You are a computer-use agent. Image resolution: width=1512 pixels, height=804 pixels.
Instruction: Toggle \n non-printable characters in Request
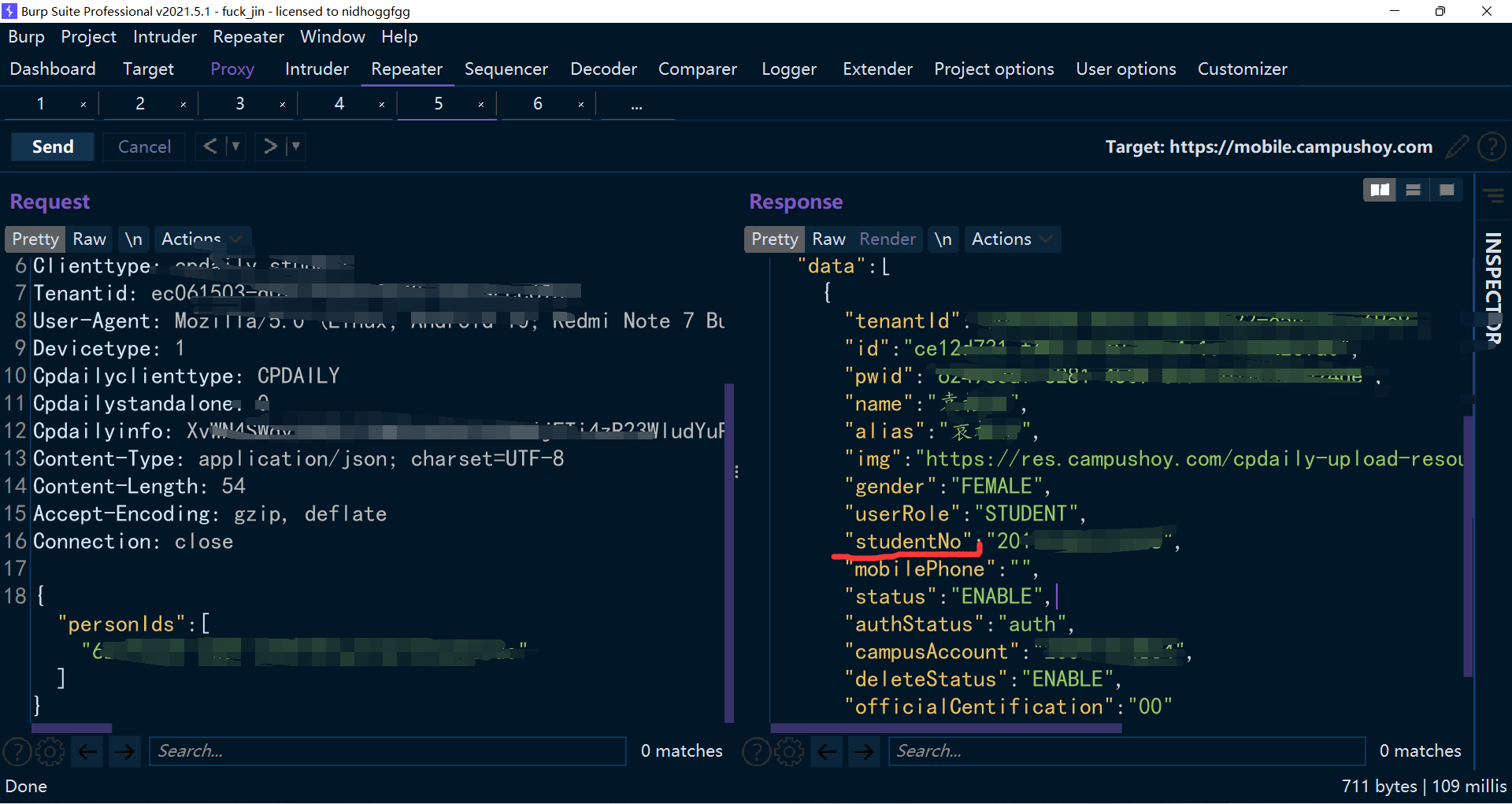(x=134, y=239)
